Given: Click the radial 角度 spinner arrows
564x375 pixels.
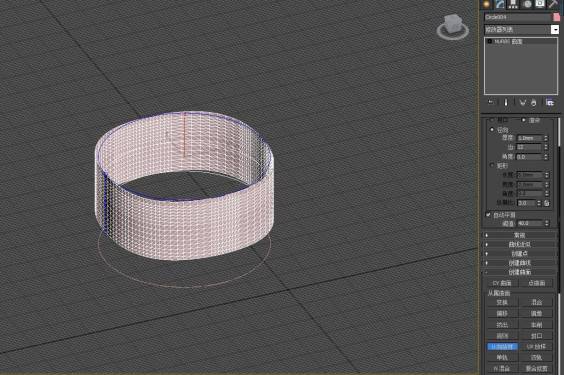Looking at the screenshot, I should point(546,157).
